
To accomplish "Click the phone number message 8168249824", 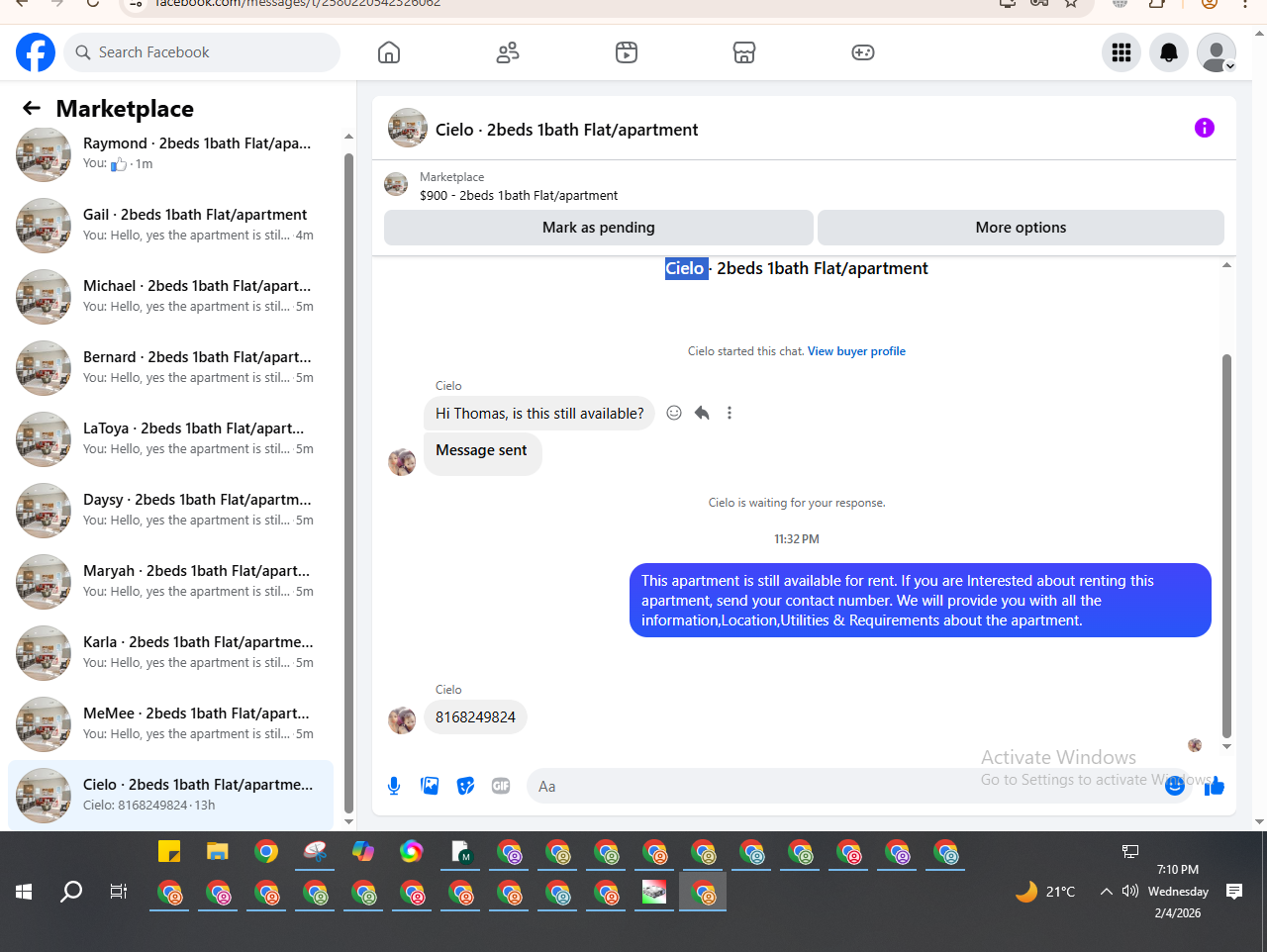I will tap(475, 717).
